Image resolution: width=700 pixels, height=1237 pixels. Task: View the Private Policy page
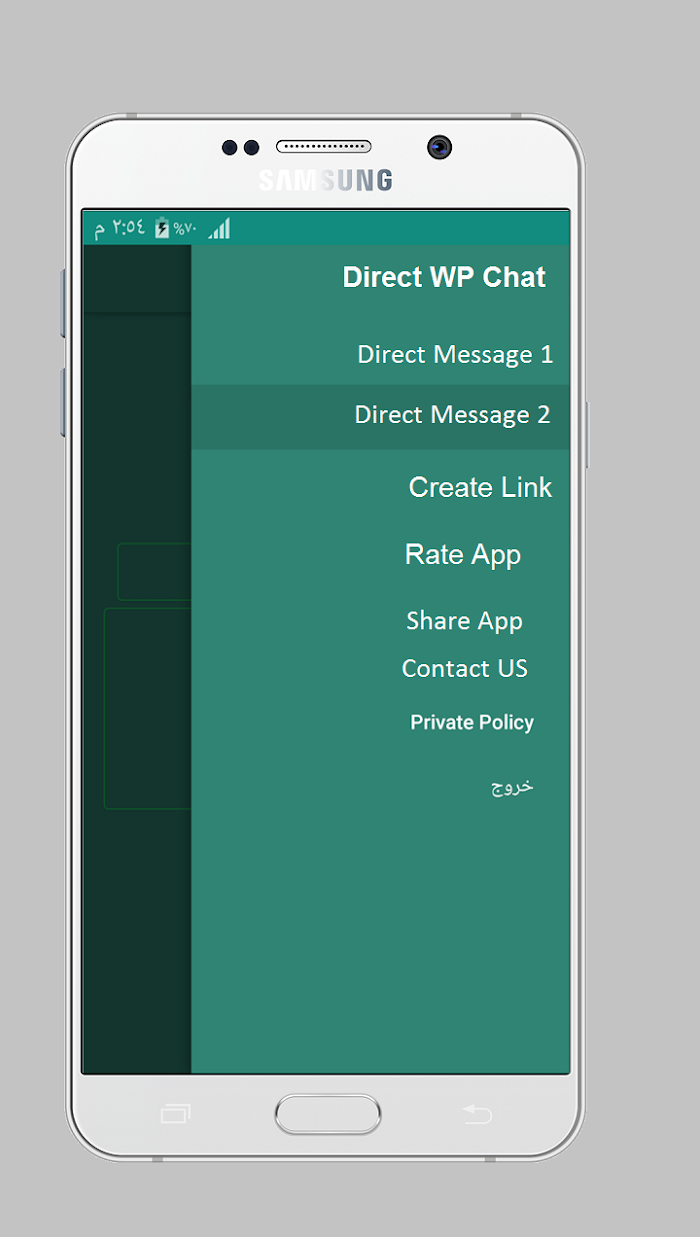tap(472, 722)
